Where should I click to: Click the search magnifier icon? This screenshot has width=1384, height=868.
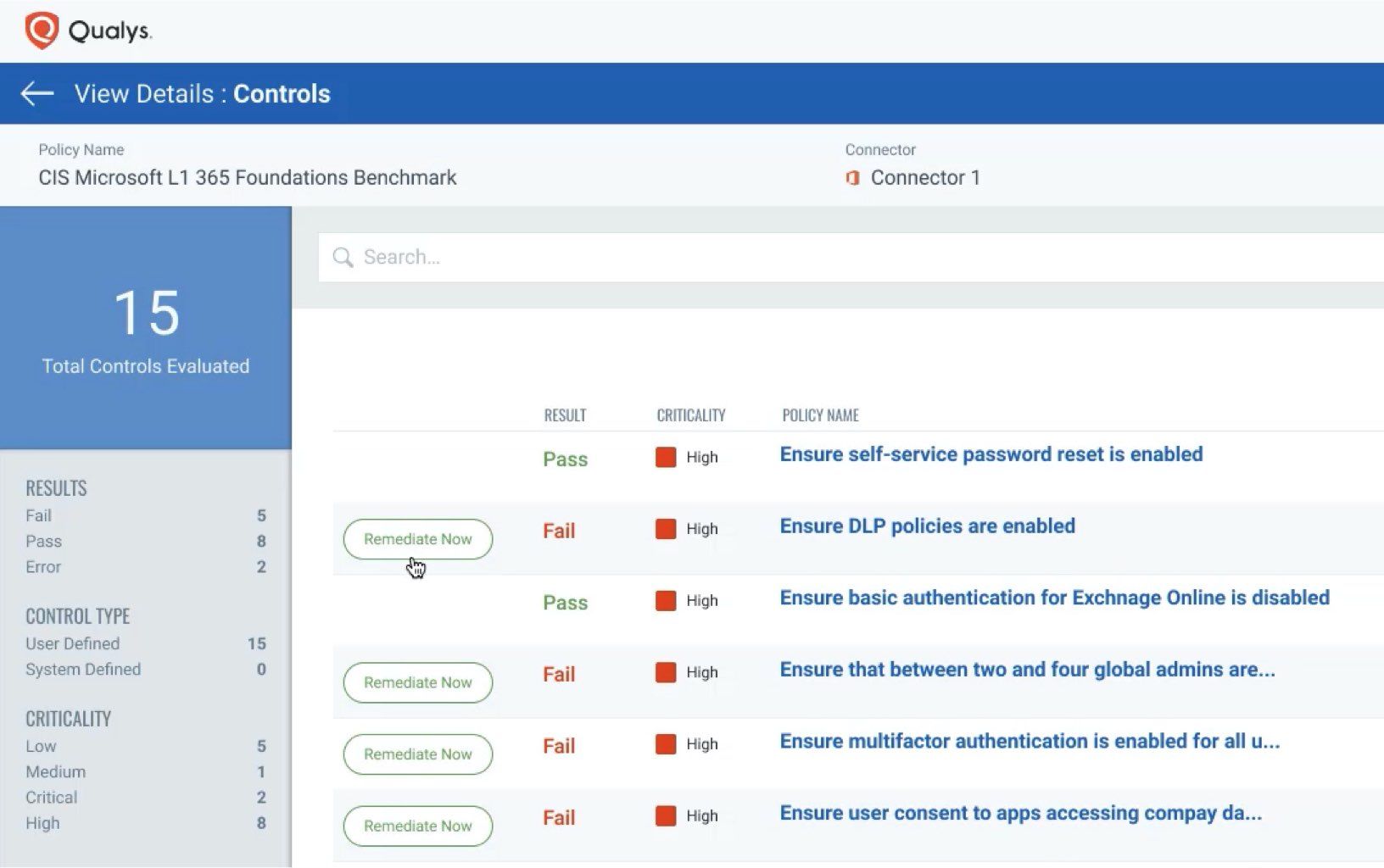[x=343, y=257]
